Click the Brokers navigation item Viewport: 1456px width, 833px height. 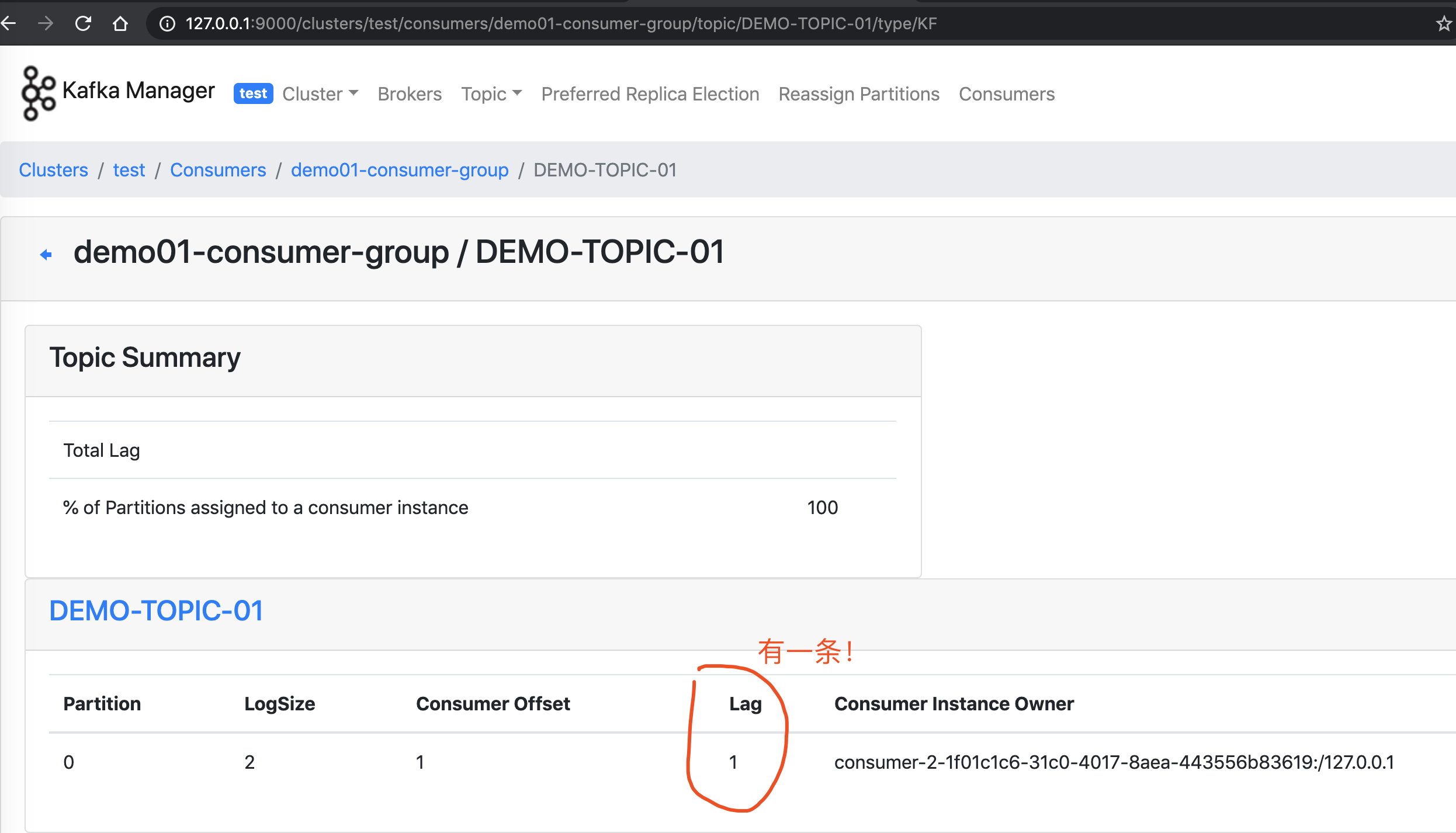[410, 93]
